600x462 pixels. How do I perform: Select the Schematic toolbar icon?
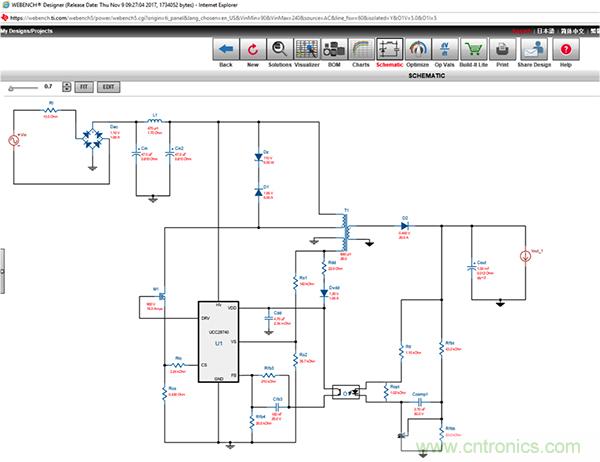point(389,50)
